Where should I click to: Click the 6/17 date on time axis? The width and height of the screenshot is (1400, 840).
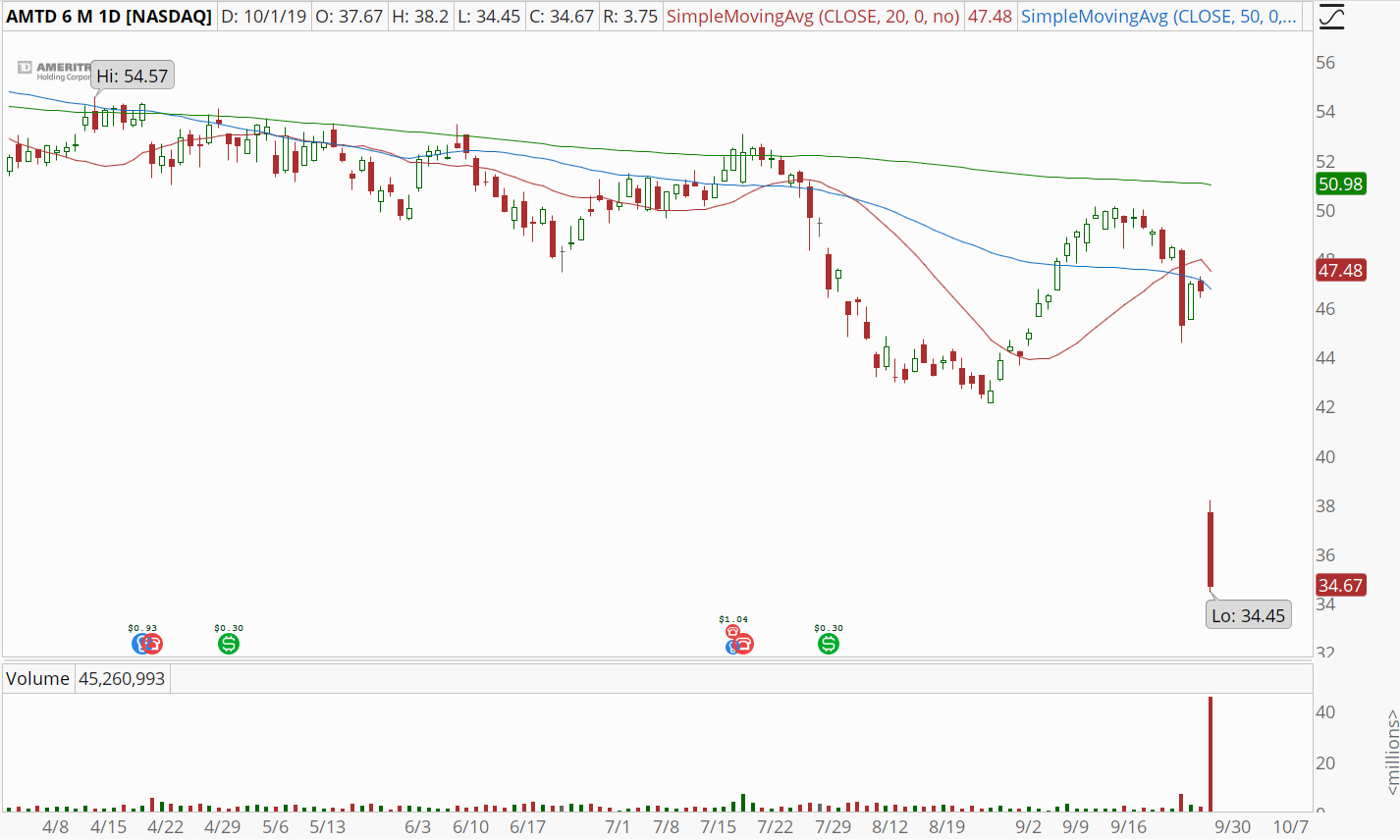pos(528,826)
